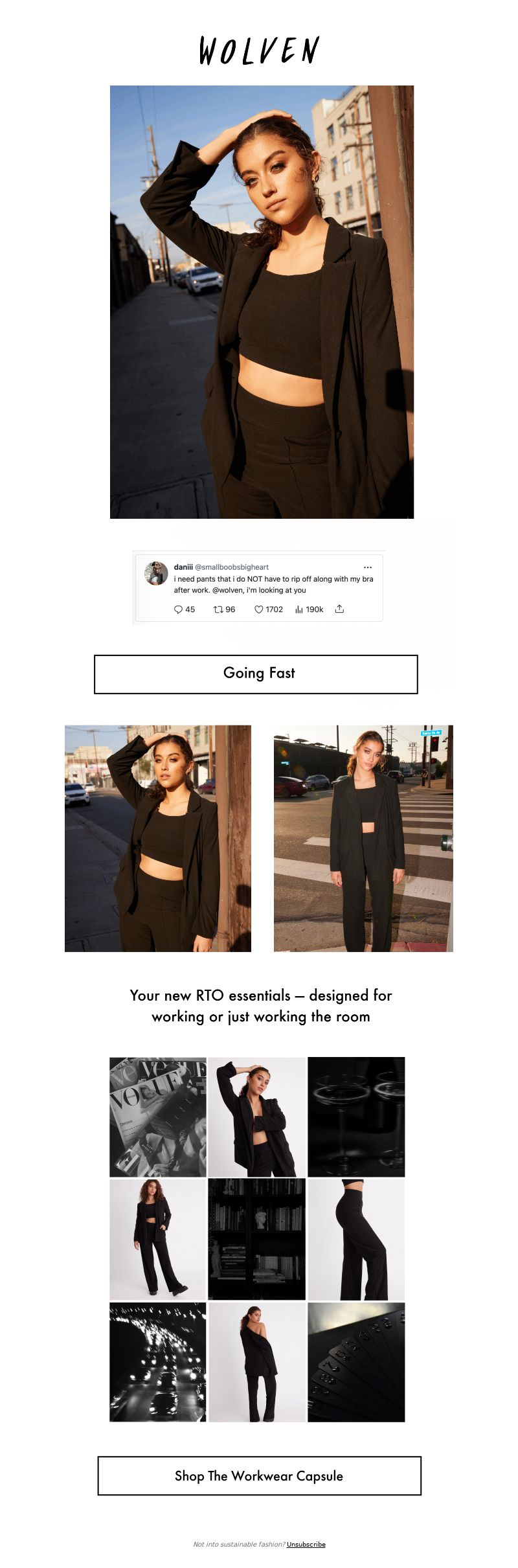
Task: Open the three-dot tweet options menu
Action: click(368, 567)
